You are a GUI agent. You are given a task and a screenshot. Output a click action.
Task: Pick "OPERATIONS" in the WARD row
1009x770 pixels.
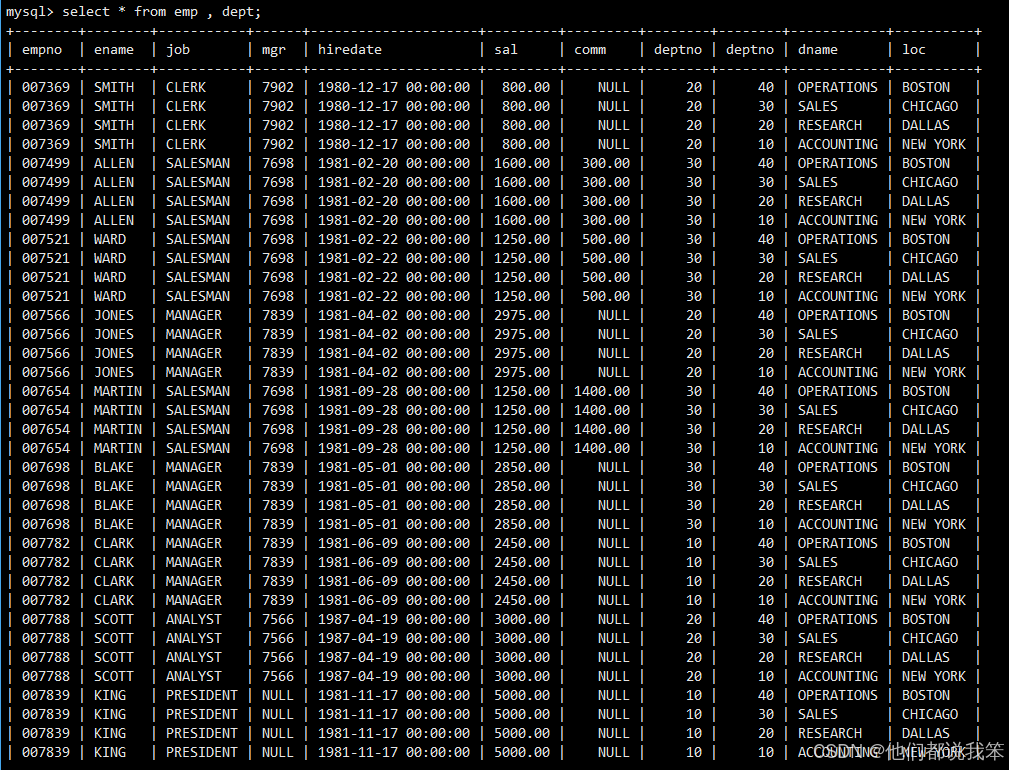coord(838,239)
